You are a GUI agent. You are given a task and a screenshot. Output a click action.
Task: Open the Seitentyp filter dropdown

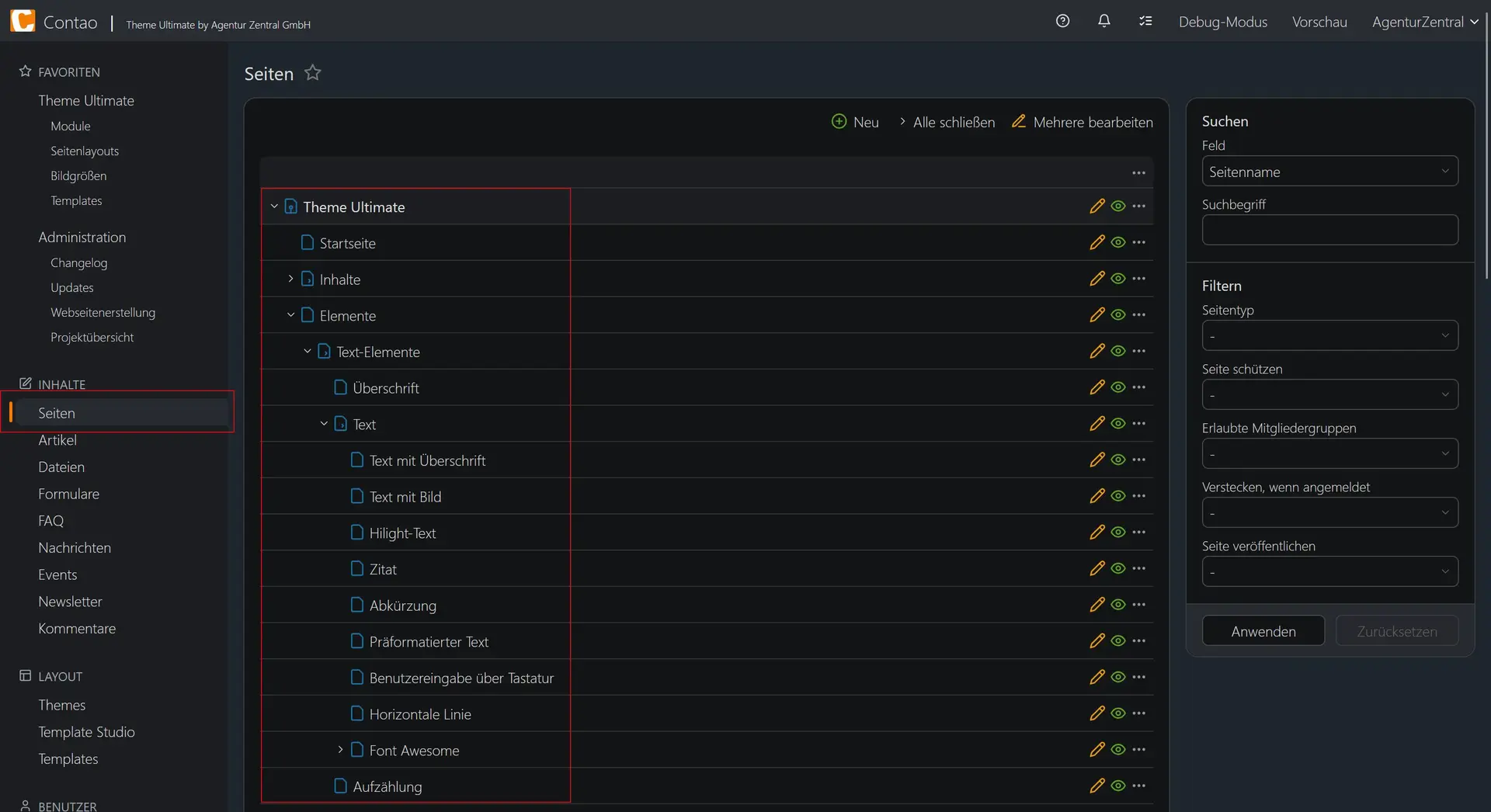coord(1329,335)
